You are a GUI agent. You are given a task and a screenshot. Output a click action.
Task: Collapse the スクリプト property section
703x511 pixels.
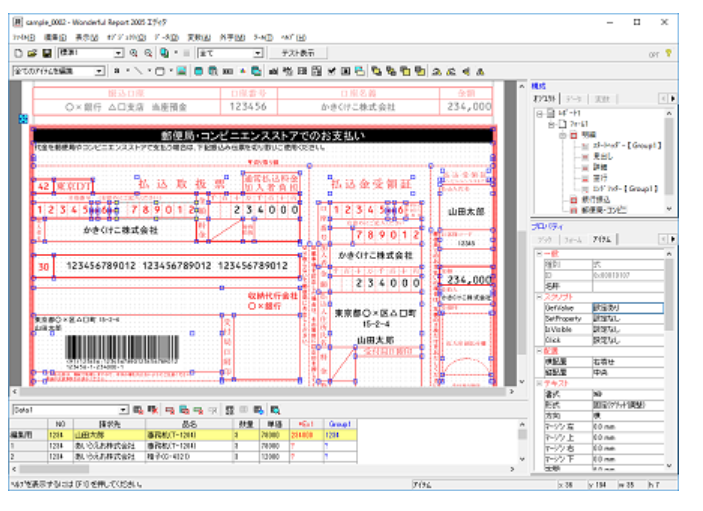(x=539, y=298)
